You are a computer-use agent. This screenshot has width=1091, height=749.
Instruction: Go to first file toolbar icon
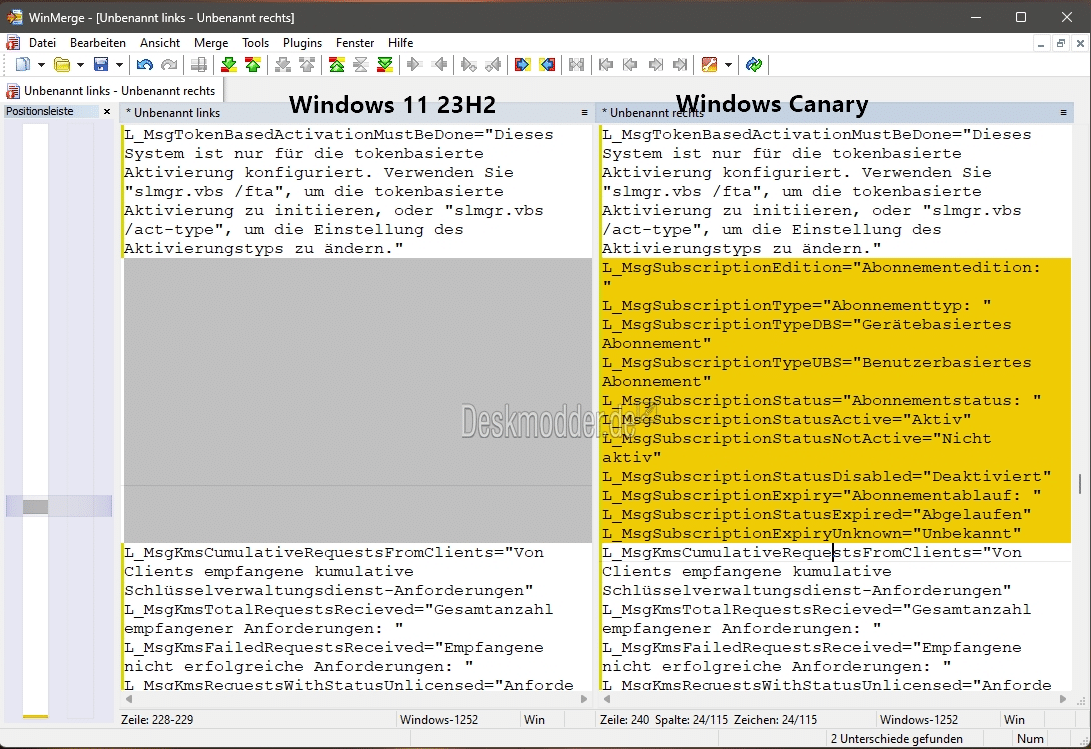[x=606, y=65]
